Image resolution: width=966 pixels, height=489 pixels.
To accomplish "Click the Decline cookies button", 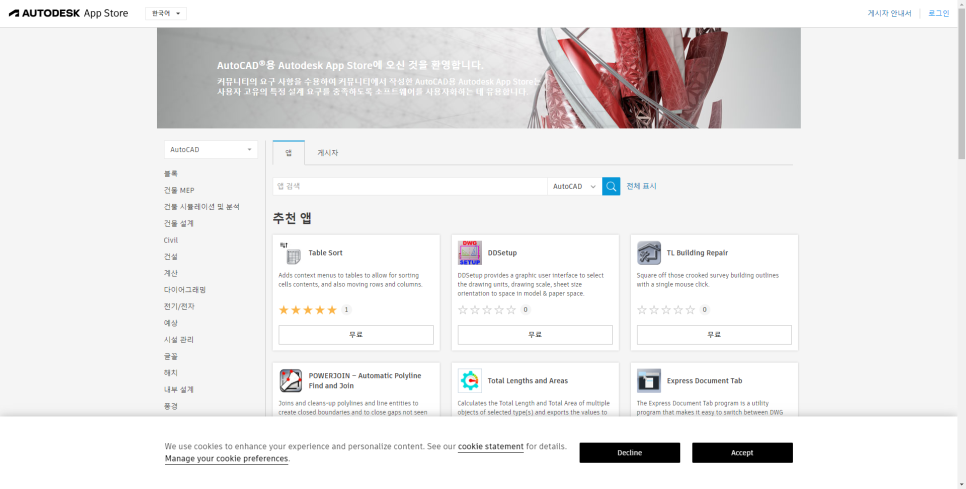I will (629, 453).
